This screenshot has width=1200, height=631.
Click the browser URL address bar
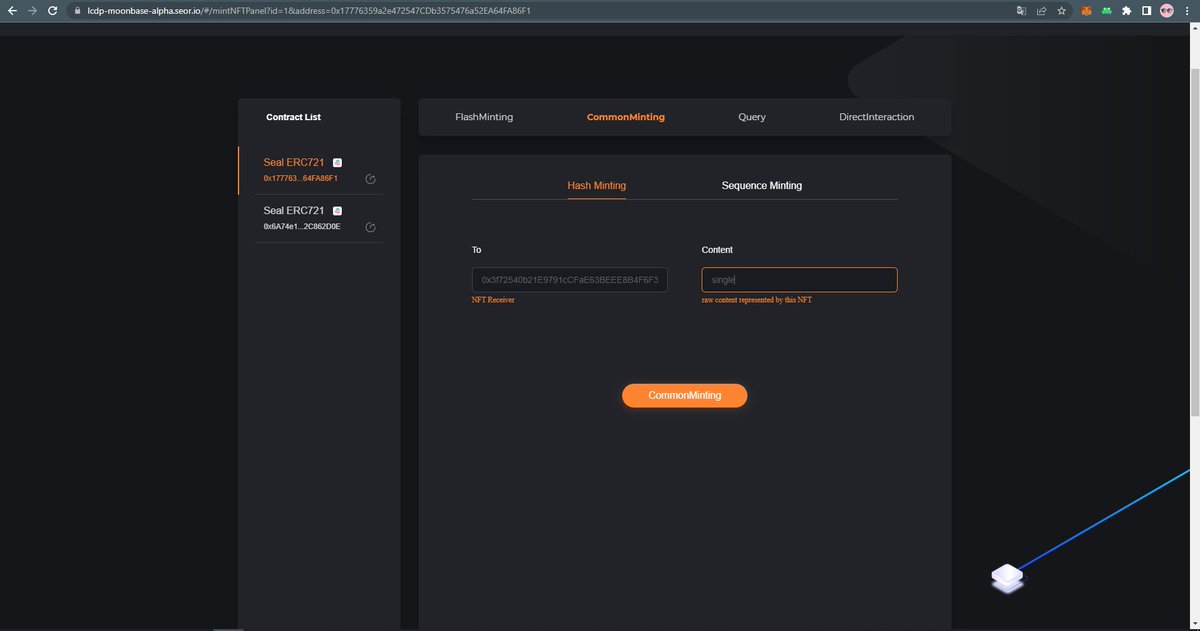(540, 10)
